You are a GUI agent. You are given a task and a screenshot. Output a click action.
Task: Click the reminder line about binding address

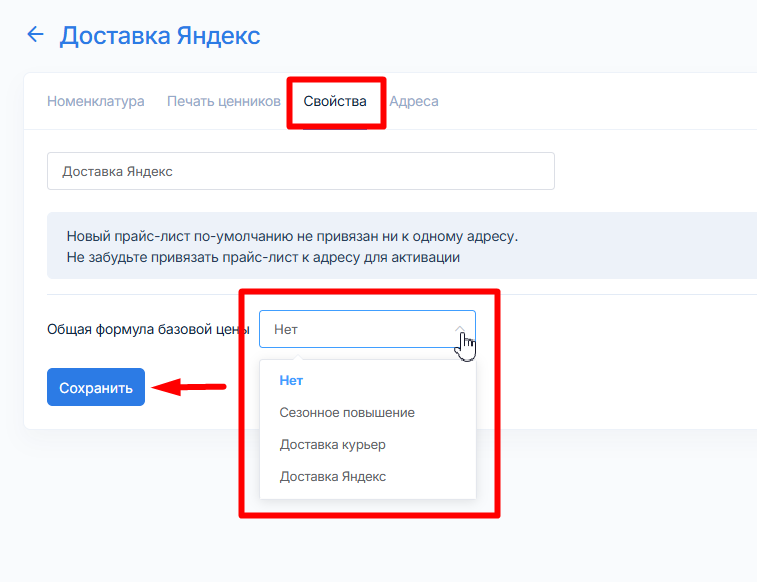tap(263, 257)
